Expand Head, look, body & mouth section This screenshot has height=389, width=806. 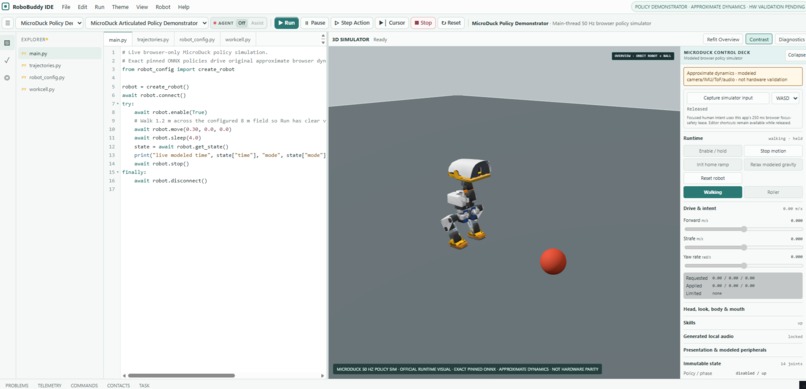[x=743, y=309]
